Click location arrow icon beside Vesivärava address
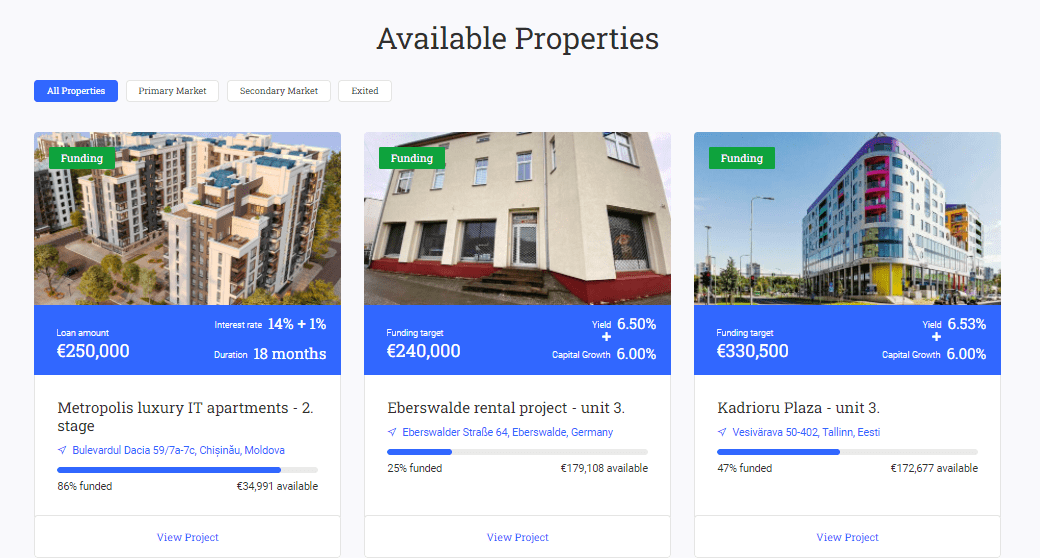This screenshot has width=1040, height=558. pos(722,432)
